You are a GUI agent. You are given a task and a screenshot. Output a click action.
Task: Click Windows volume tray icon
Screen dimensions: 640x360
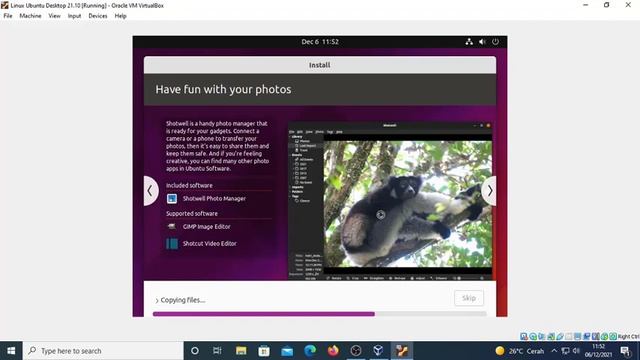tap(576, 351)
